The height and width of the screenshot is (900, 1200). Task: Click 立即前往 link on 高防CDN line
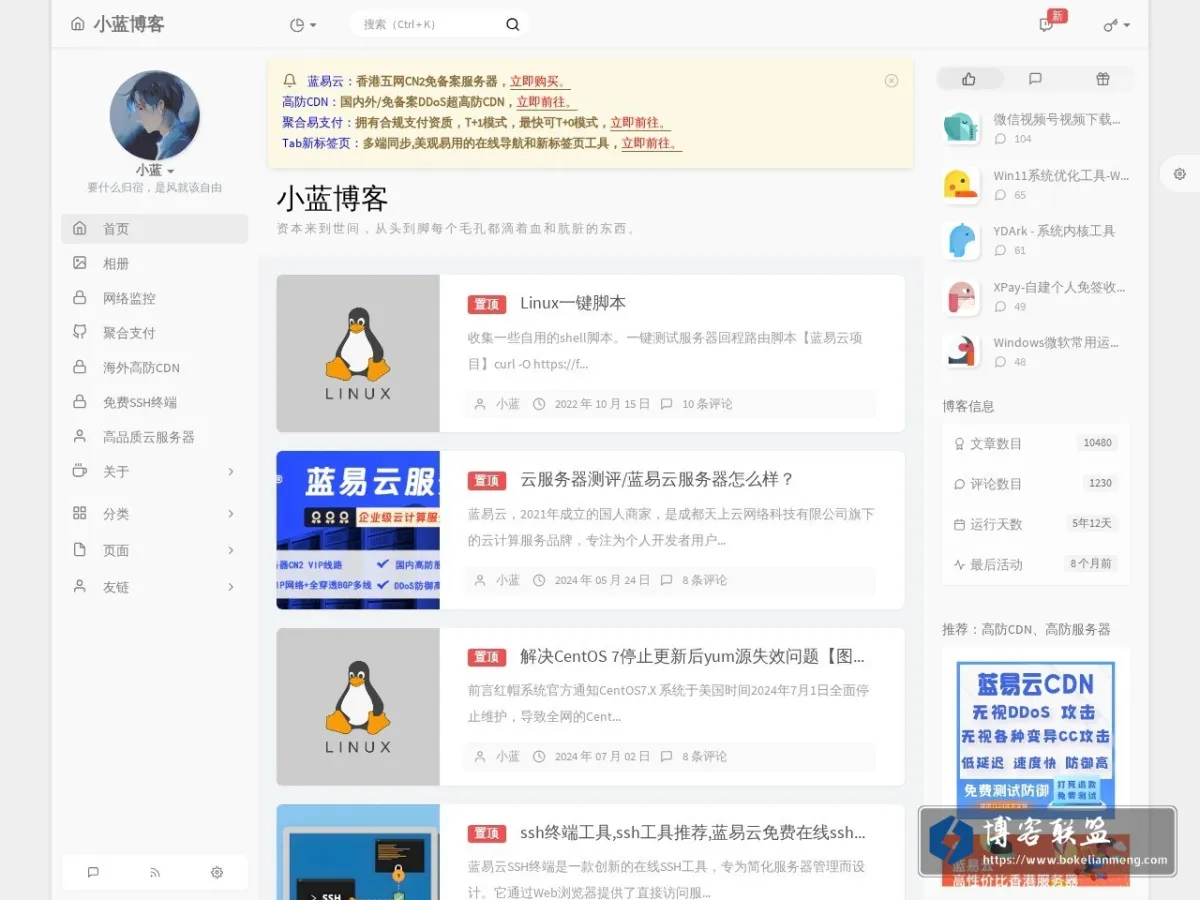(546, 102)
